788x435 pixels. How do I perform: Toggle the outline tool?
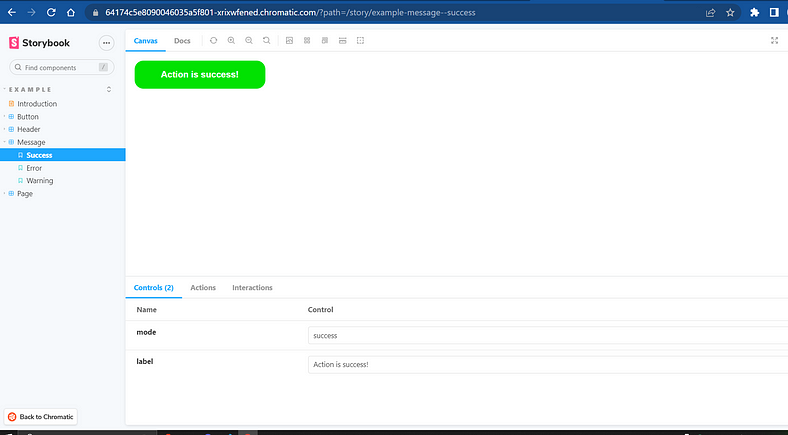coord(360,41)
